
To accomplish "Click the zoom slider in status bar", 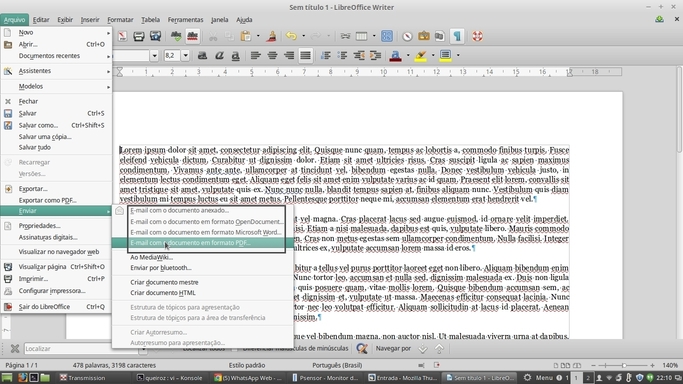I will [623, 365].
